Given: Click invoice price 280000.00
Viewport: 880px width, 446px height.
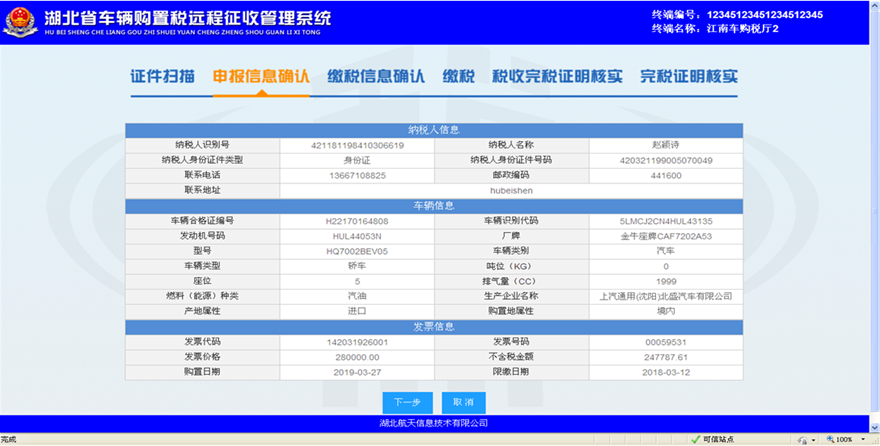Looking at the screenshot, I should click(358, 357).
